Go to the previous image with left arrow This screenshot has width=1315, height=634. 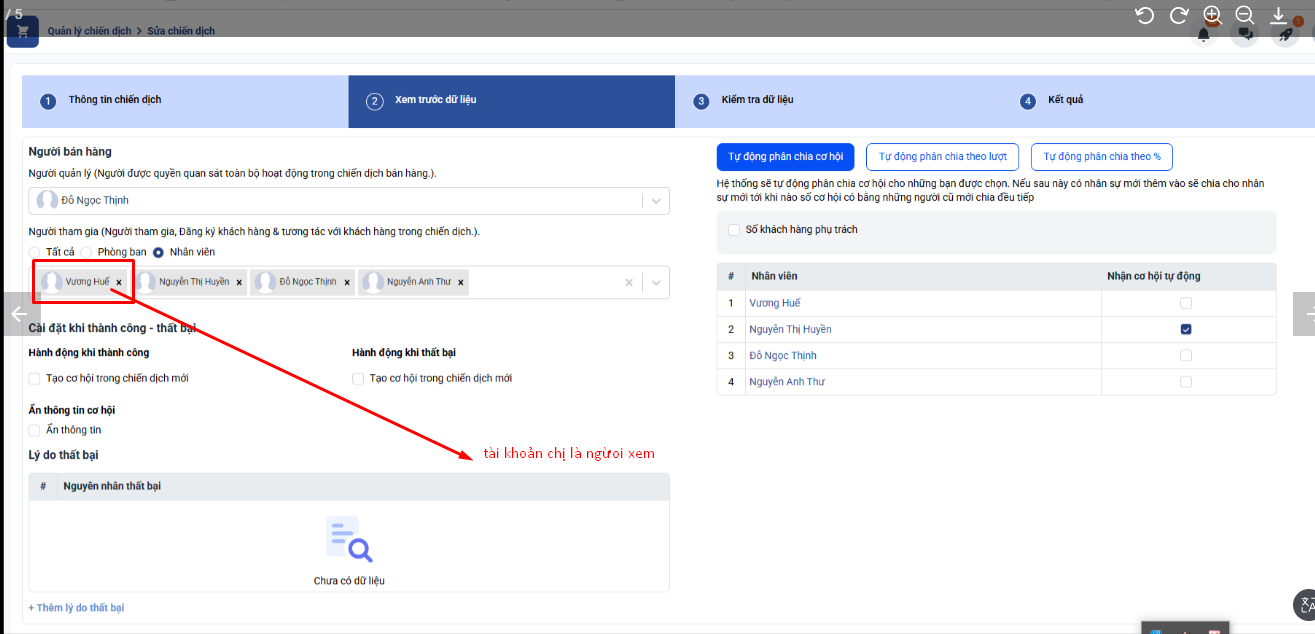[19, 314]
